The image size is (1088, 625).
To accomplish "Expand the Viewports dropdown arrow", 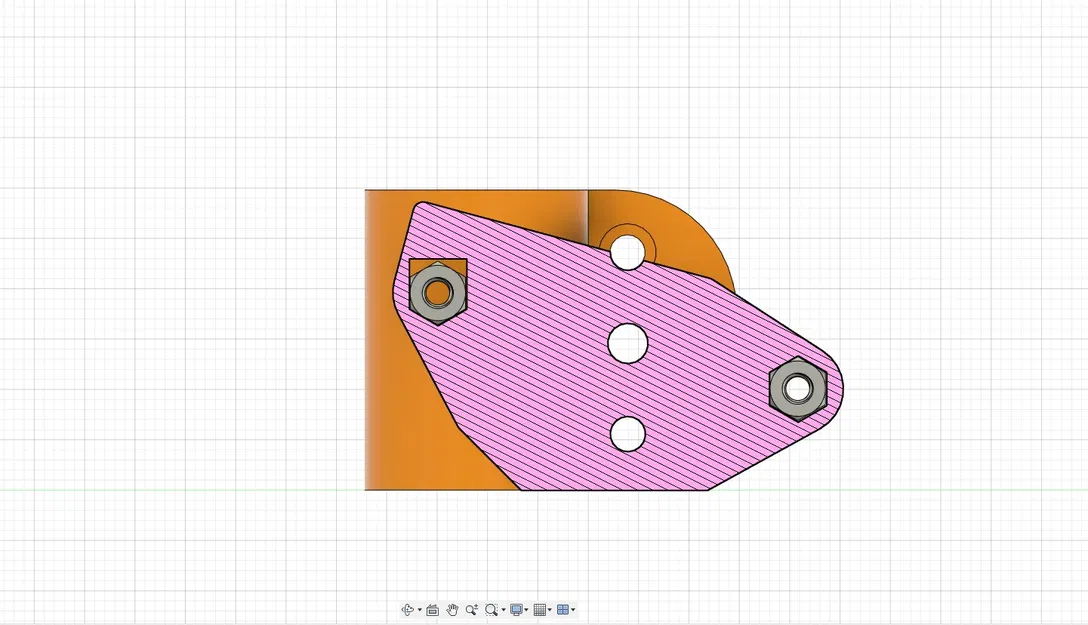I will click(x=574, y=609).
